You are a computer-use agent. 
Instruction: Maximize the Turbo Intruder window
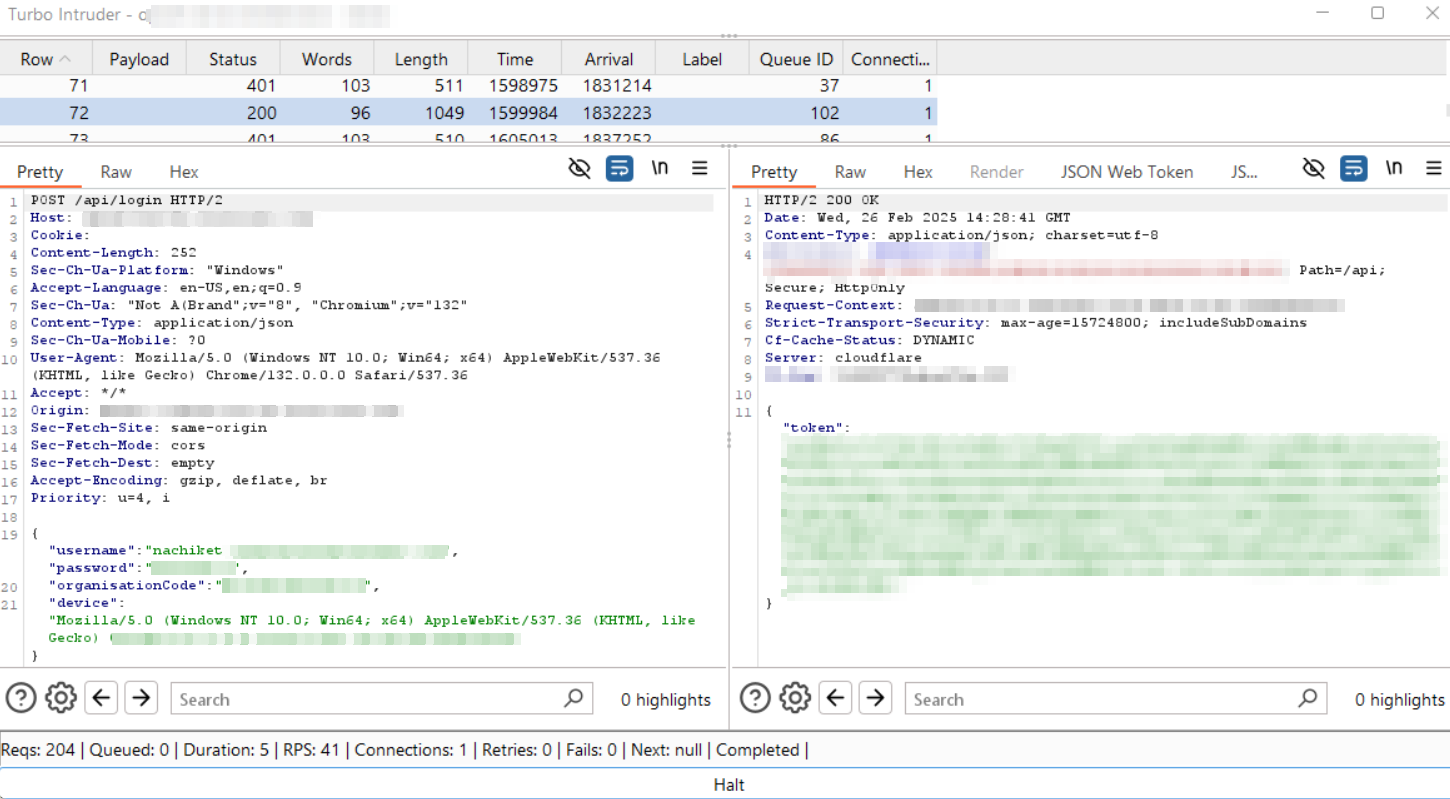[x=1377, y=13]
